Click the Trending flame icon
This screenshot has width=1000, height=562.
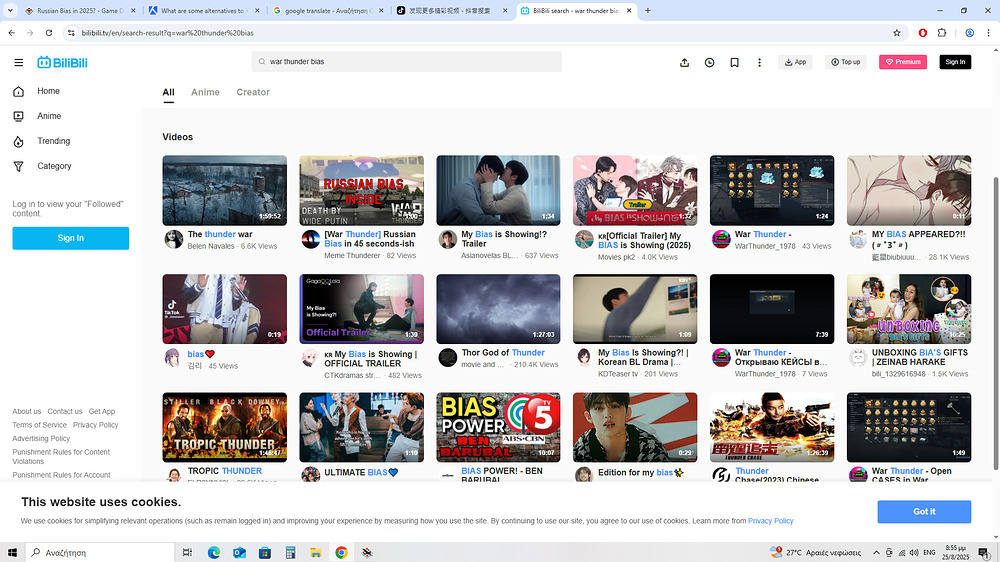pos(18,142)
